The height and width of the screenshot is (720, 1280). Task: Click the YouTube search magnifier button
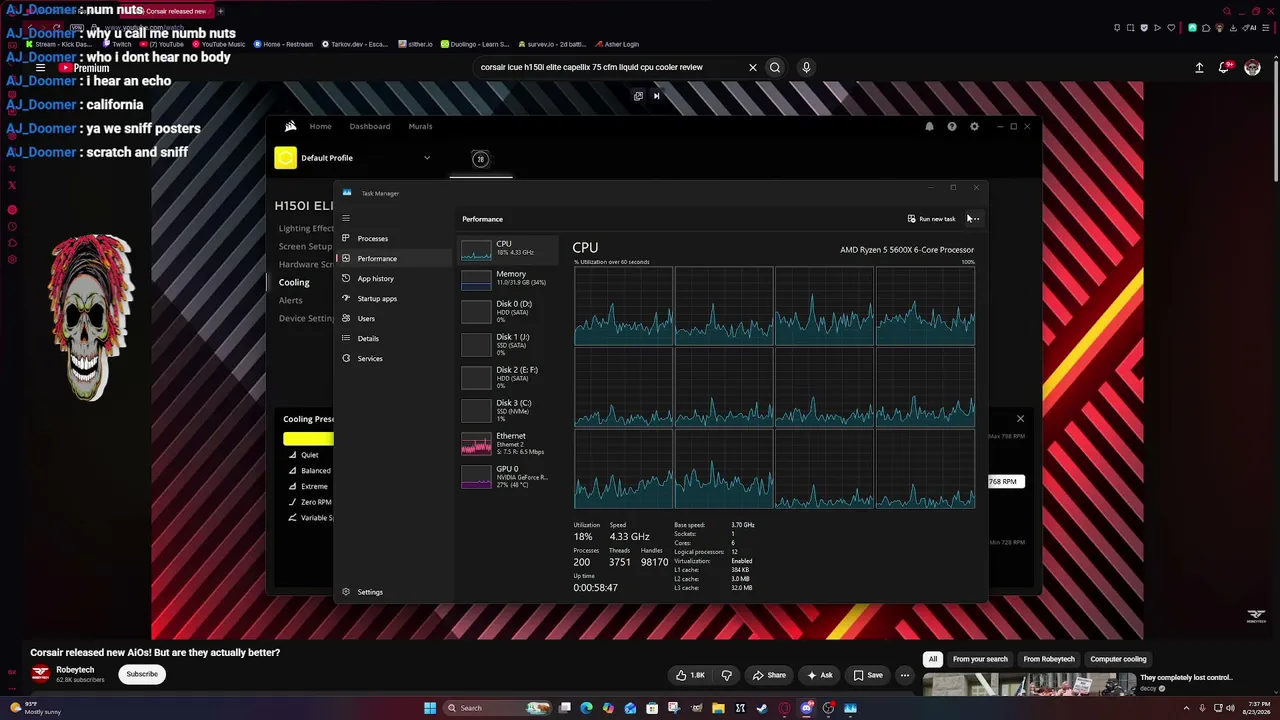click(x=775, y=67)
